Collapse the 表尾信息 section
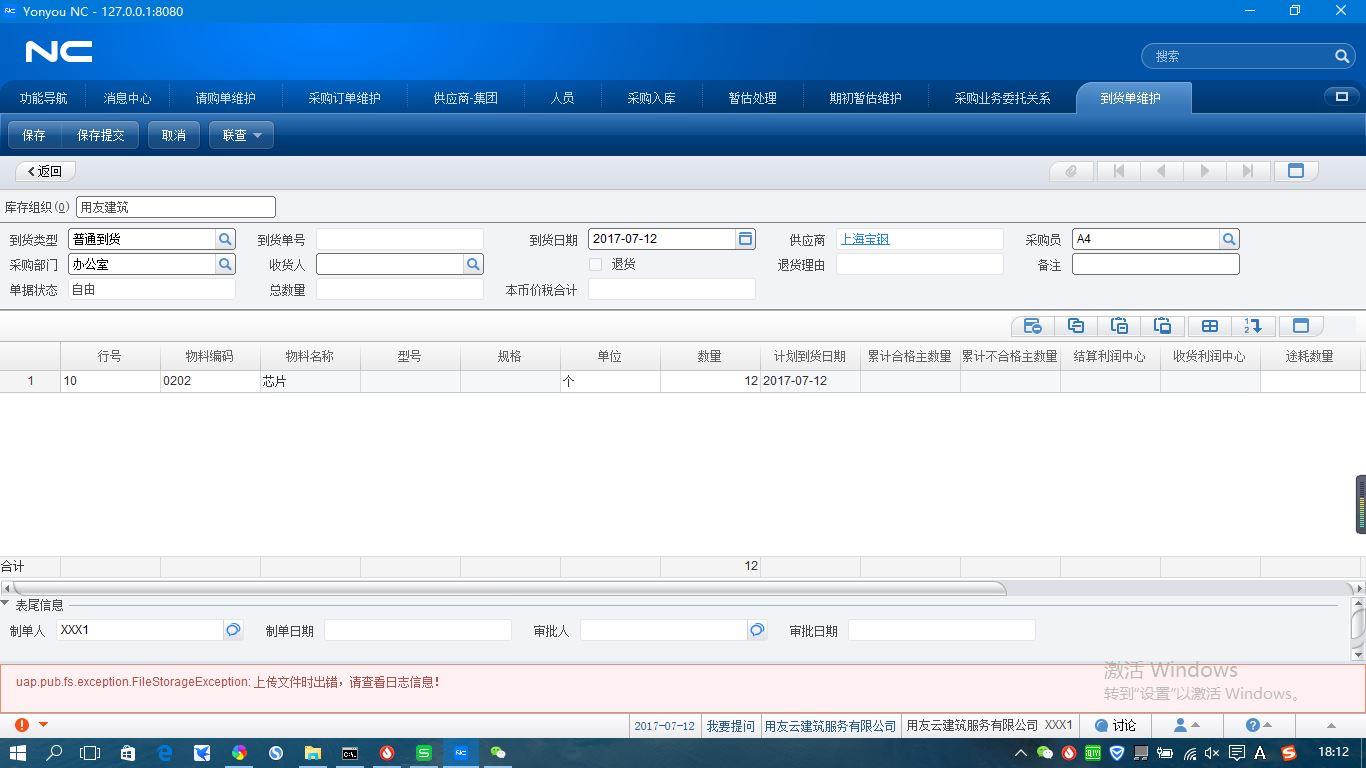Screen dimensions: 1366x768 pos(6,604)
